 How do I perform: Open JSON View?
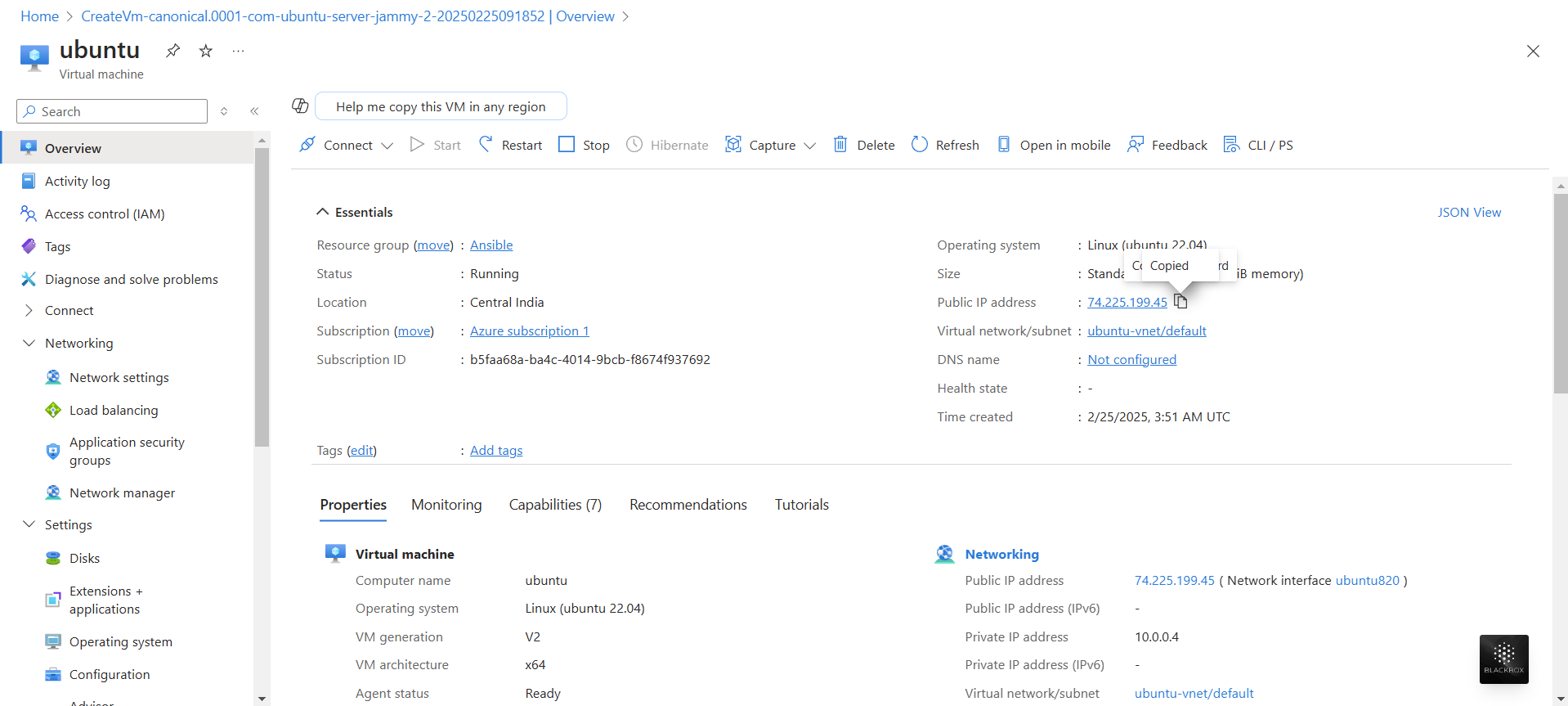coord(1469,212)
